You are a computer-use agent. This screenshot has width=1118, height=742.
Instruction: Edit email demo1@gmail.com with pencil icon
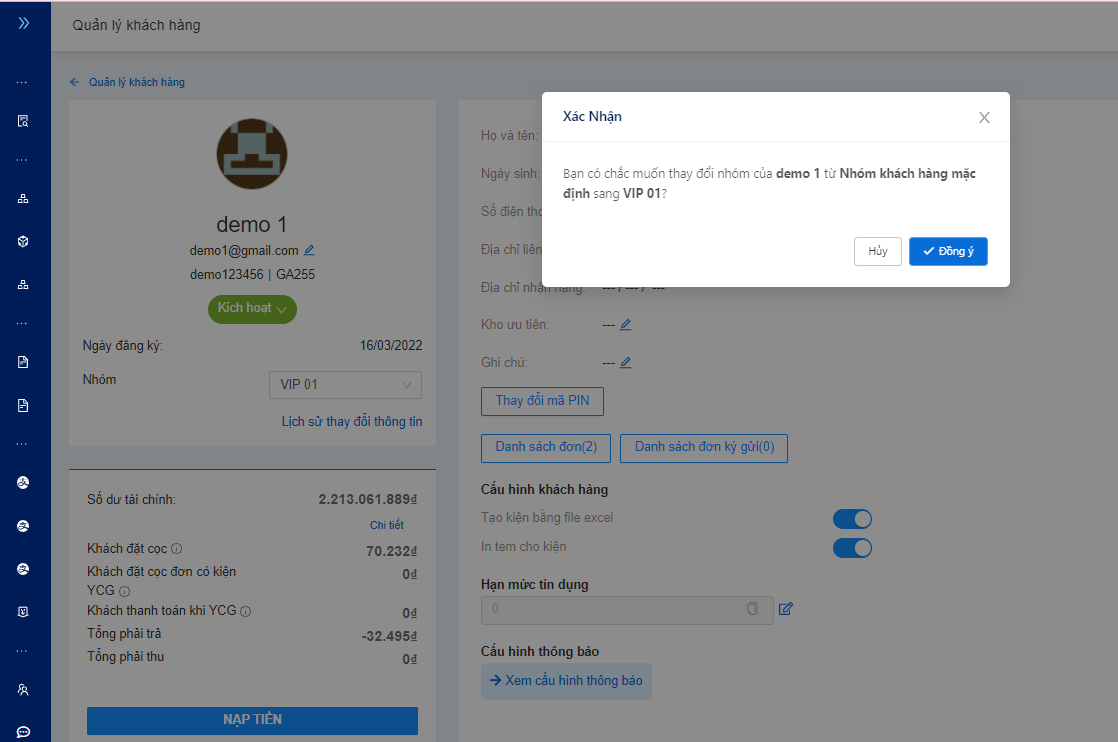[x=309, y=250]
